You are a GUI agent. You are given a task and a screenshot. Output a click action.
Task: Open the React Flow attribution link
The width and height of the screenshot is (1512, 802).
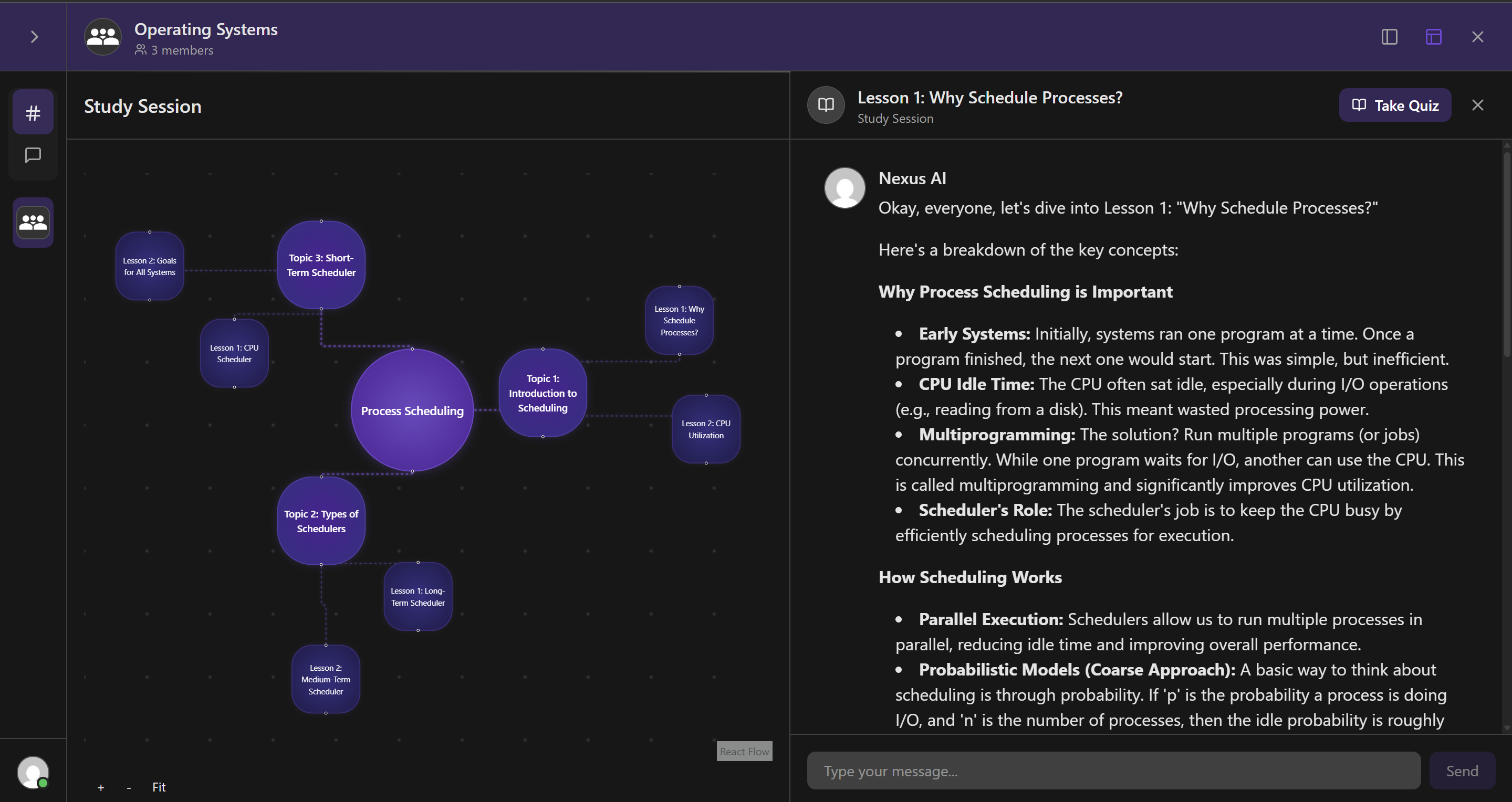tap(744, 752)
